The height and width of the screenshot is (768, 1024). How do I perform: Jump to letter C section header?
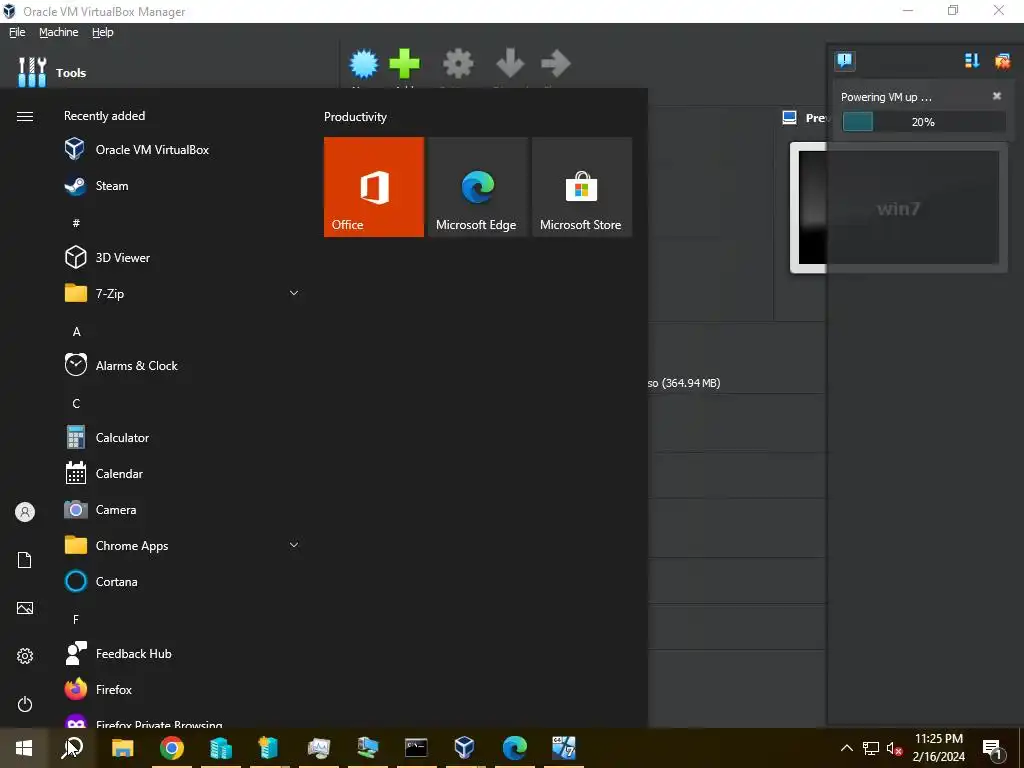coord(76,404)
